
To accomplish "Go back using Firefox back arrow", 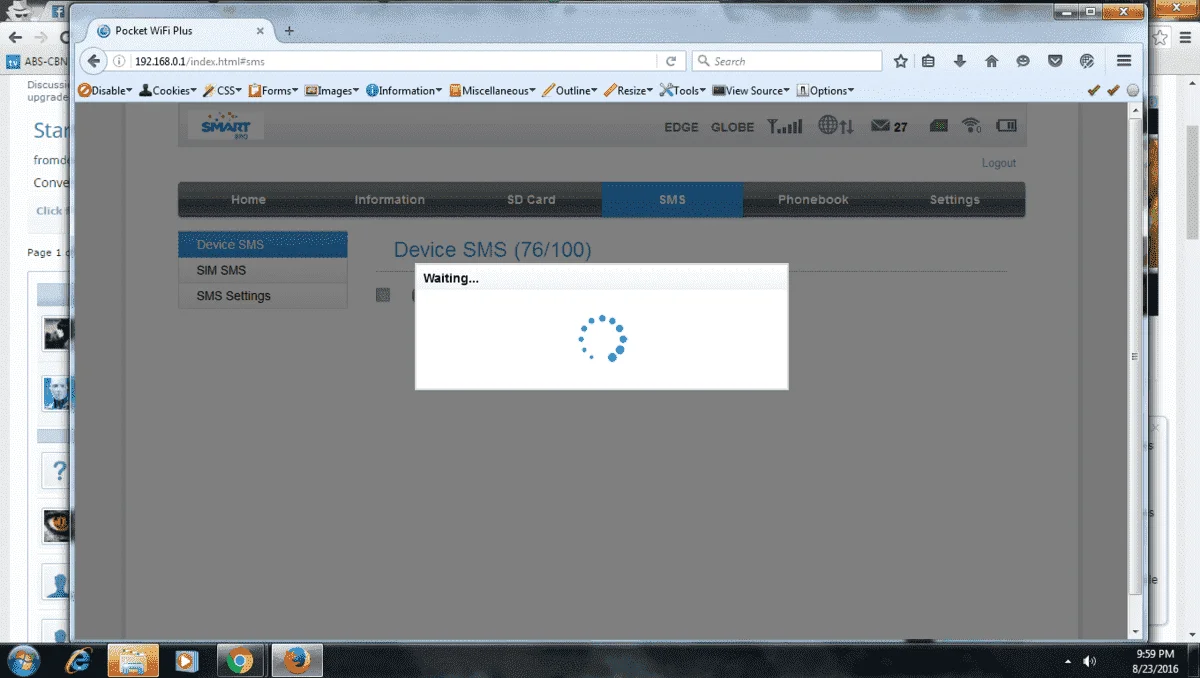I will coord(94,61).
